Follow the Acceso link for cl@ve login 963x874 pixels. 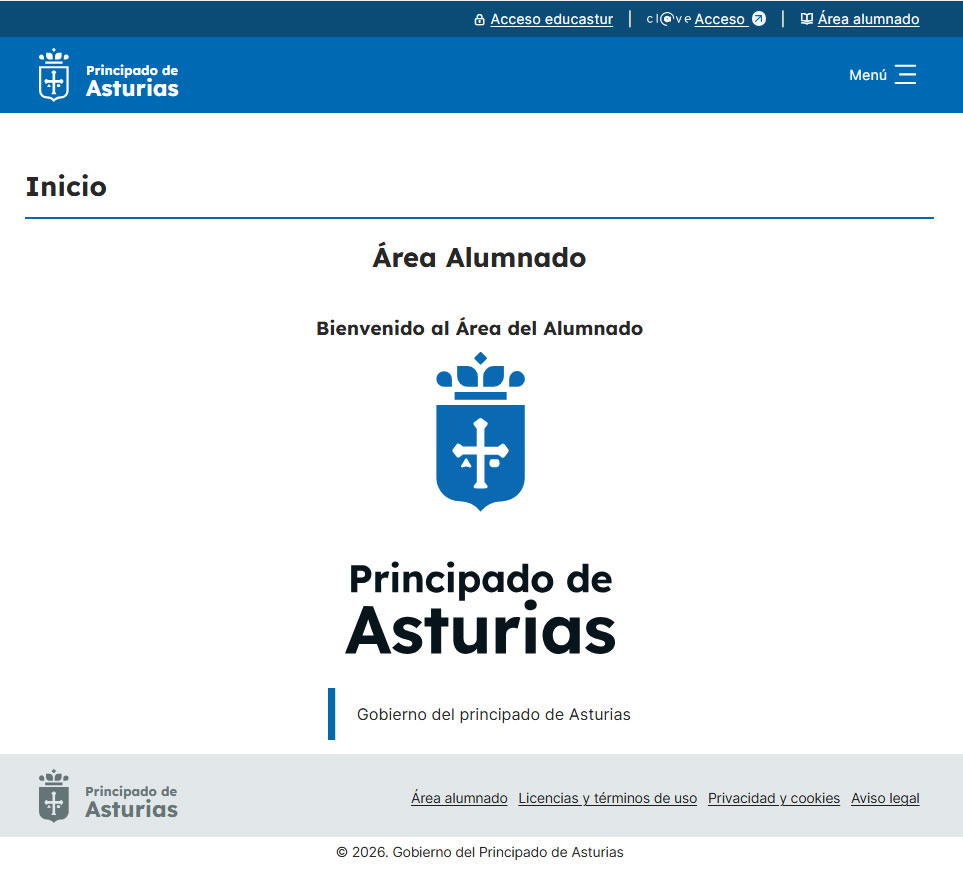click(x=720, y=19)
